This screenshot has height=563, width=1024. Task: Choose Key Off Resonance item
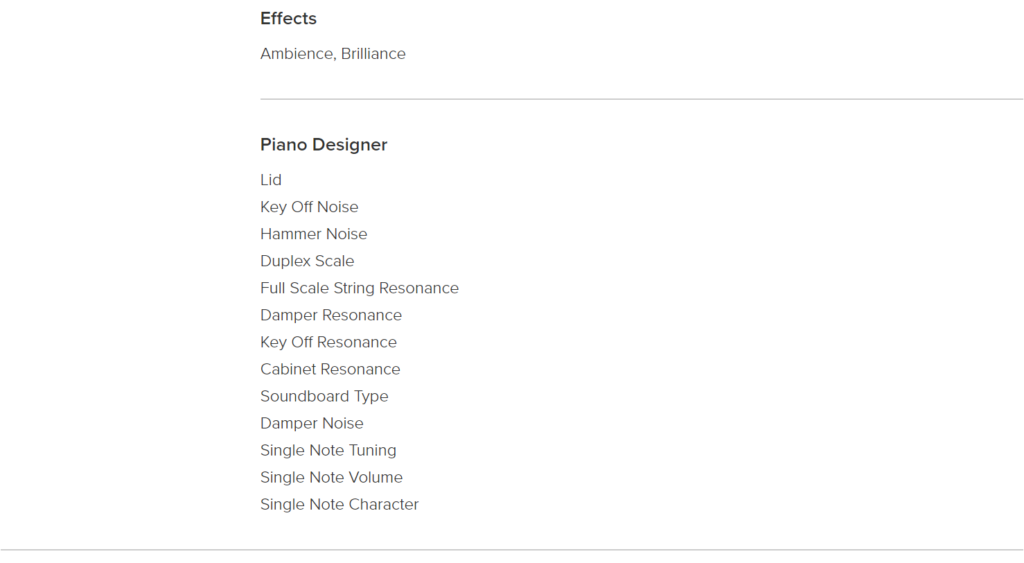coord(328,342)
